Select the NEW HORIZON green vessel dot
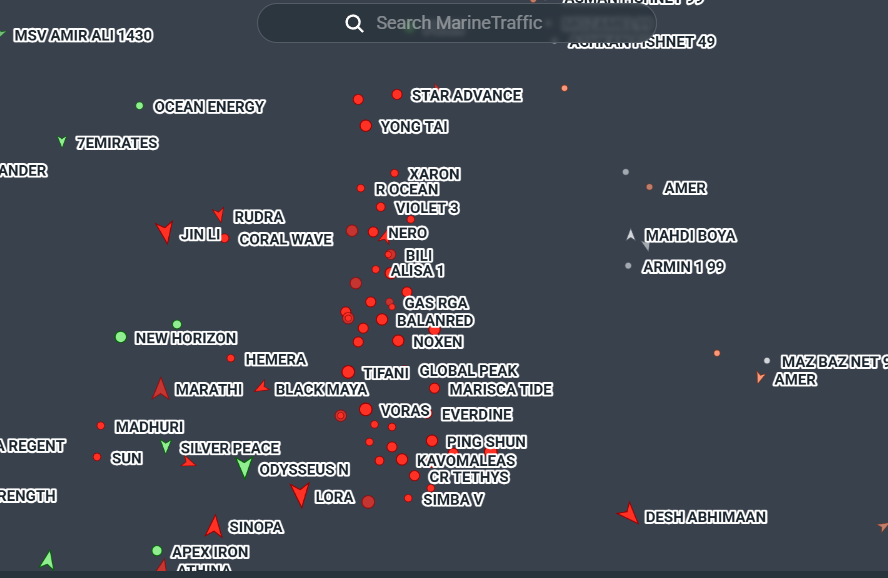 coord(121,337)
